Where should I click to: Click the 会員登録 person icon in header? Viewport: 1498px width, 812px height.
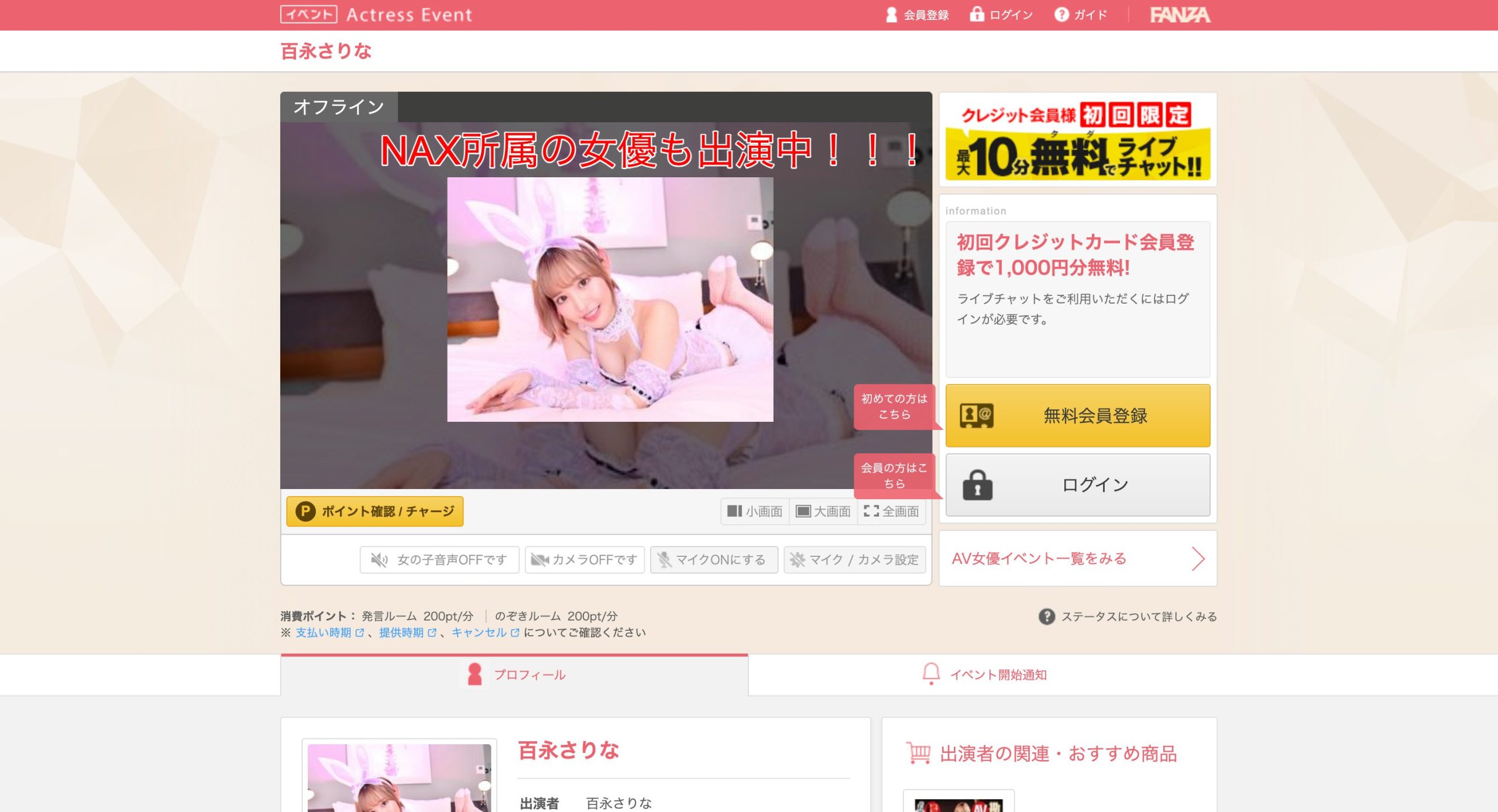[x=890, y=14]
